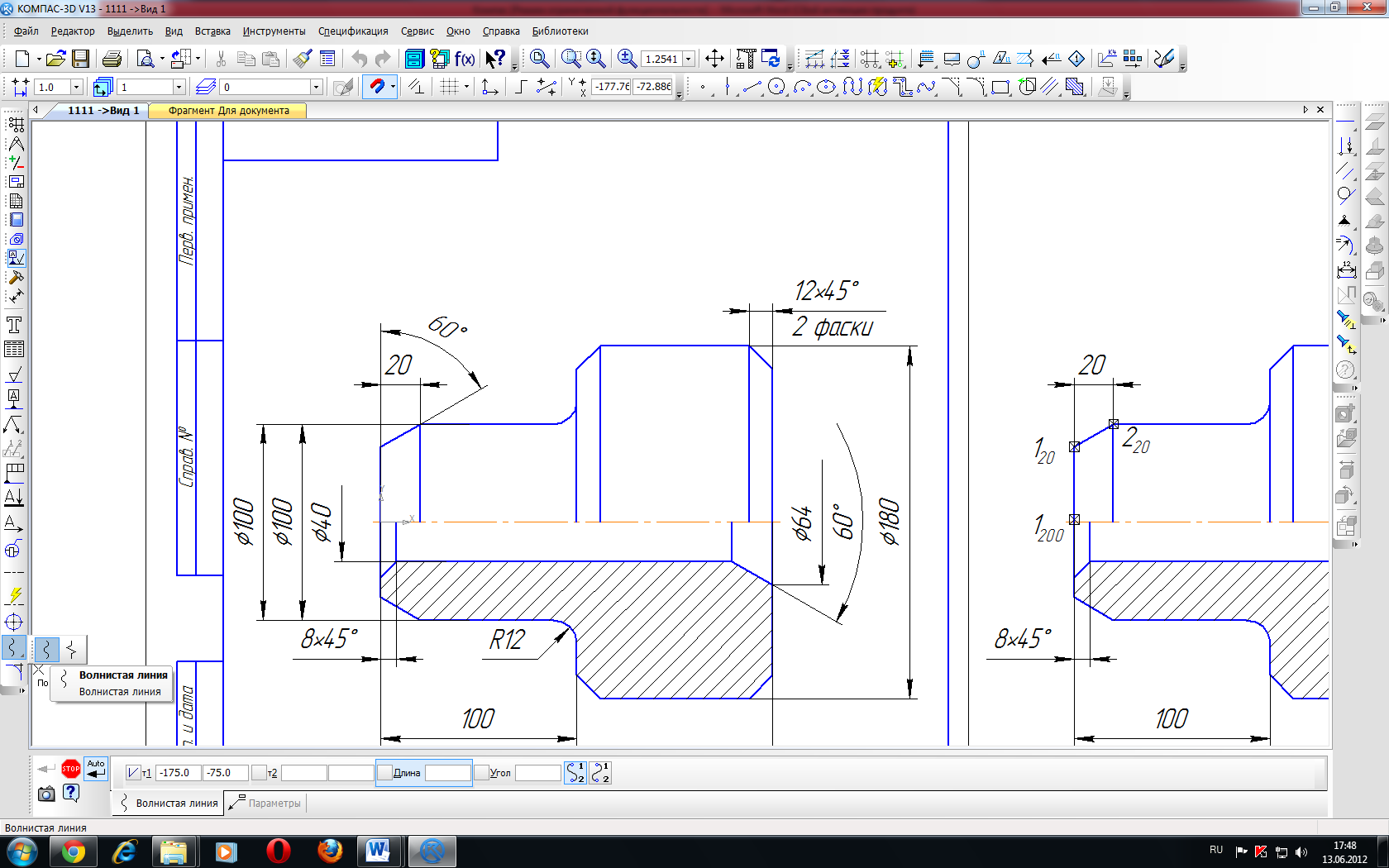Open the Спецификация menu

[x=353, y=31]
